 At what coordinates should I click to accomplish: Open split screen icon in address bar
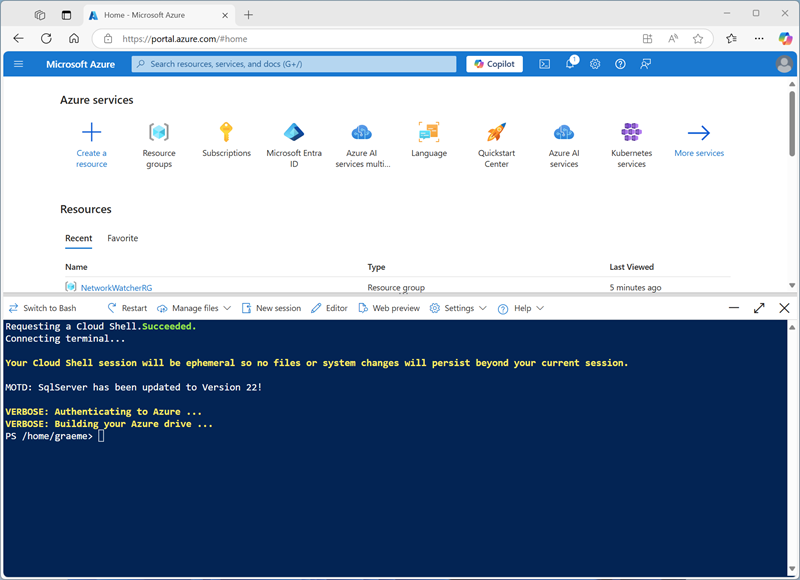(x=647, y=39)
